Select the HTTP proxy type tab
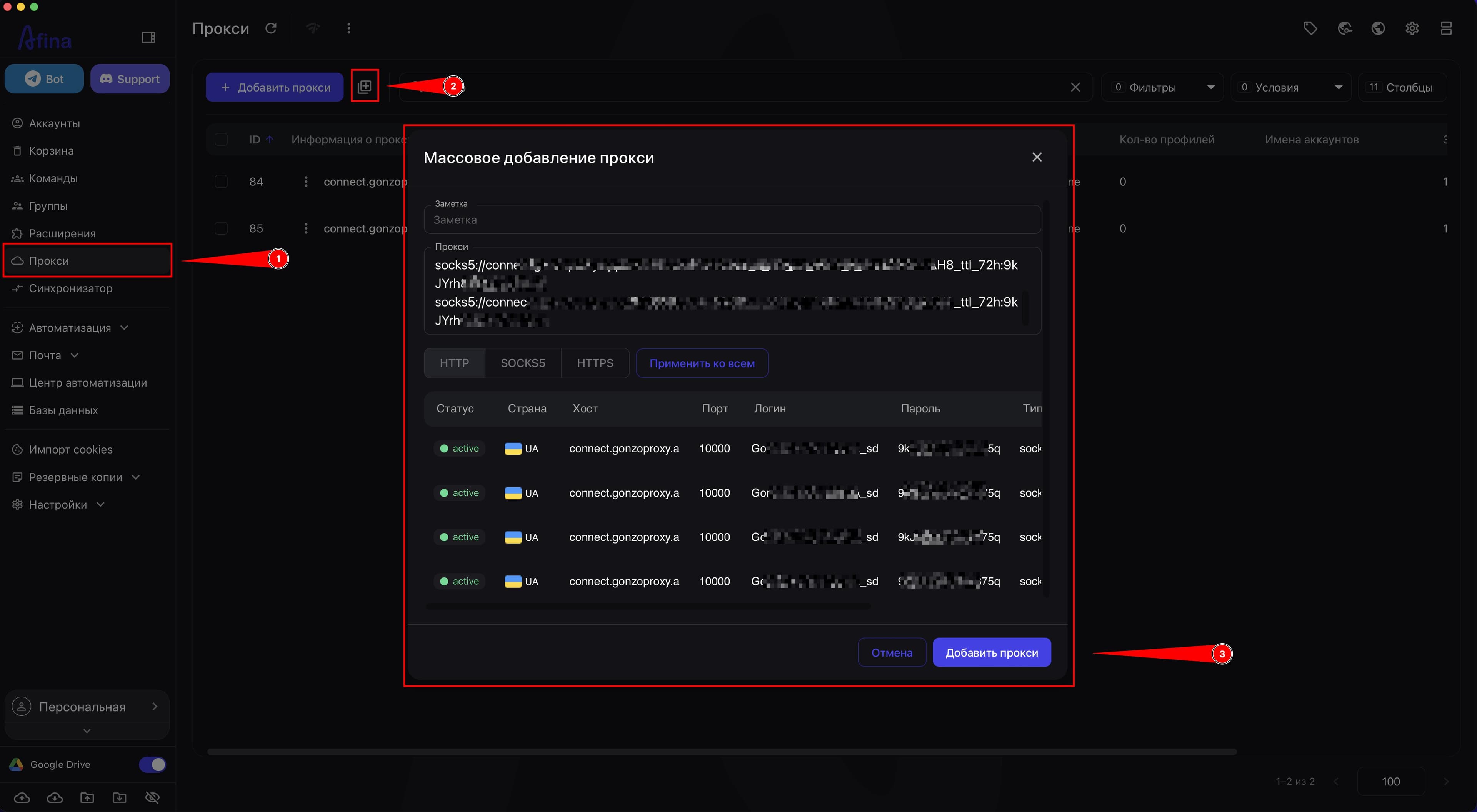 click(454, 363)
